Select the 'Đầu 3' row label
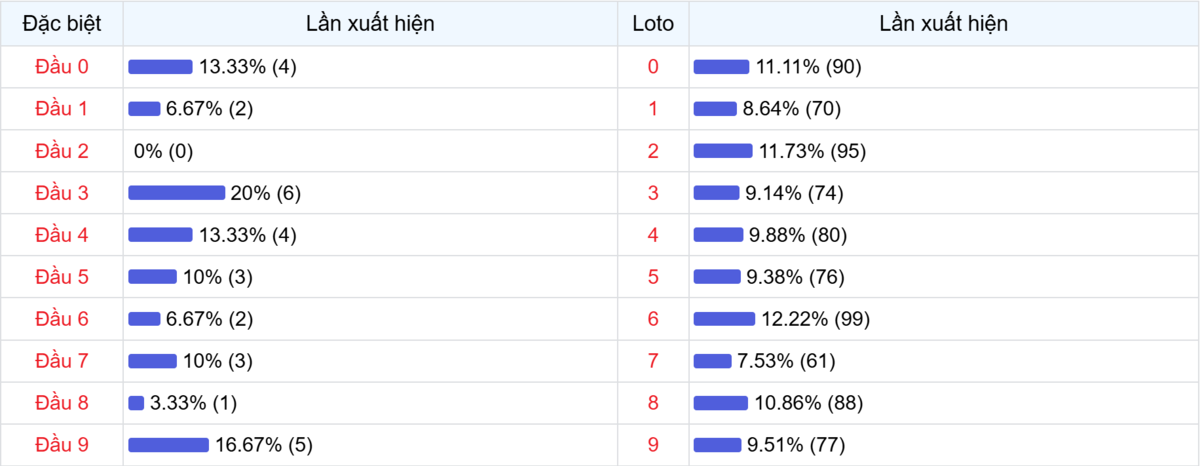 point(62,193)
